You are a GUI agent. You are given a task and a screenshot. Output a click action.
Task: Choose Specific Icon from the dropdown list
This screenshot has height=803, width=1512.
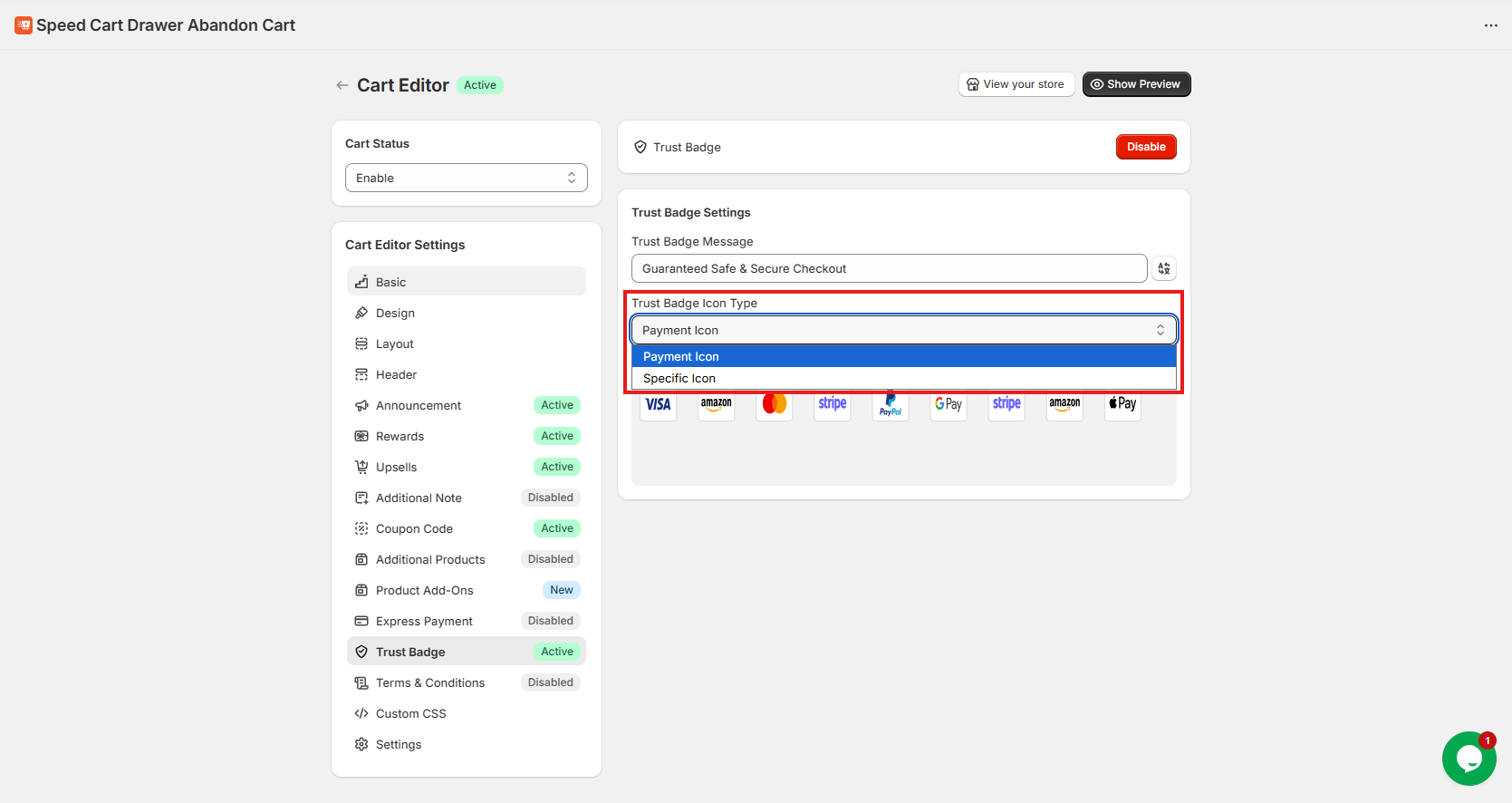pos(903,379)
